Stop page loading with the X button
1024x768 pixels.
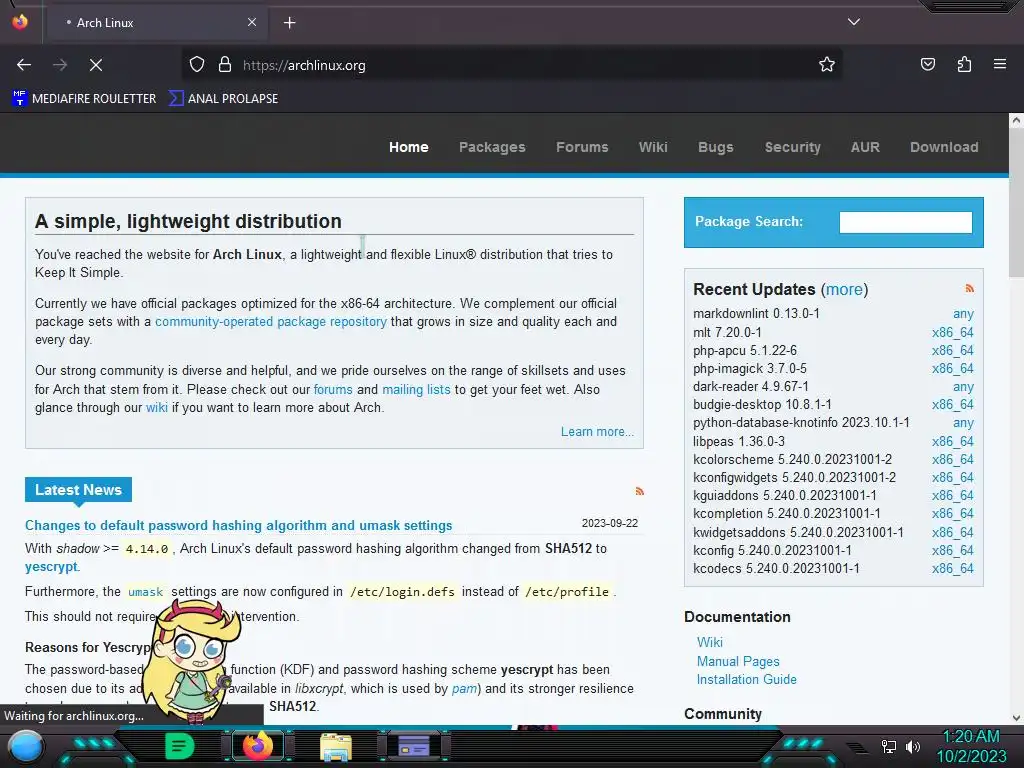(95, 65)
